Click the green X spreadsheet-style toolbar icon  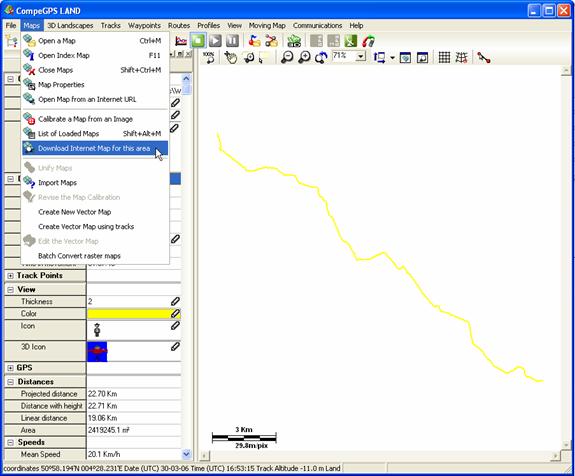point(351,41)
